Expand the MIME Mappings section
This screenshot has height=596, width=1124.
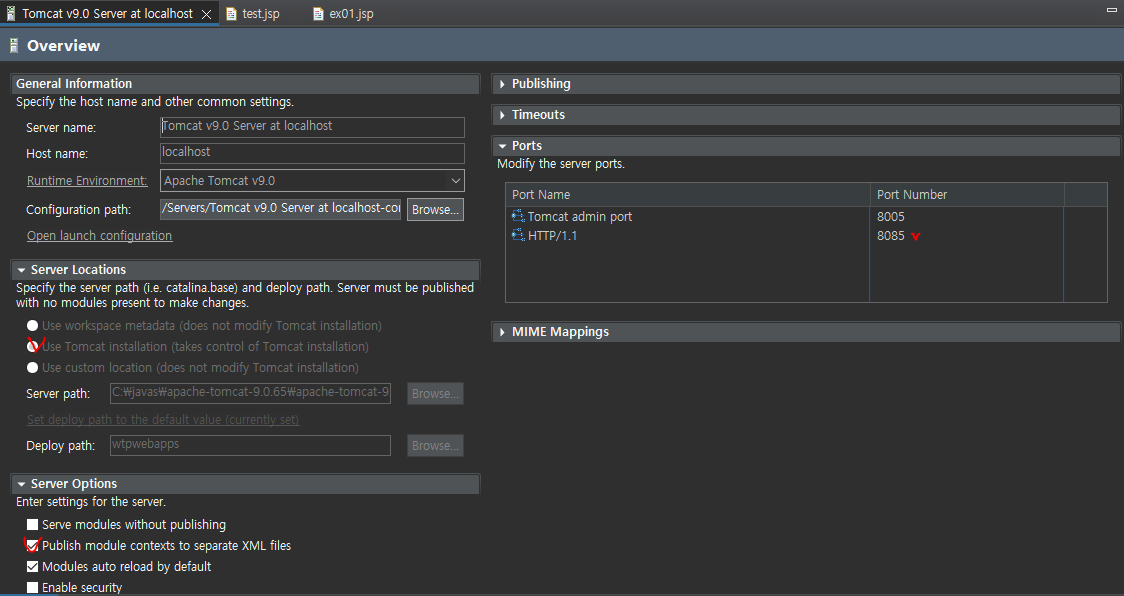point(502,332)
